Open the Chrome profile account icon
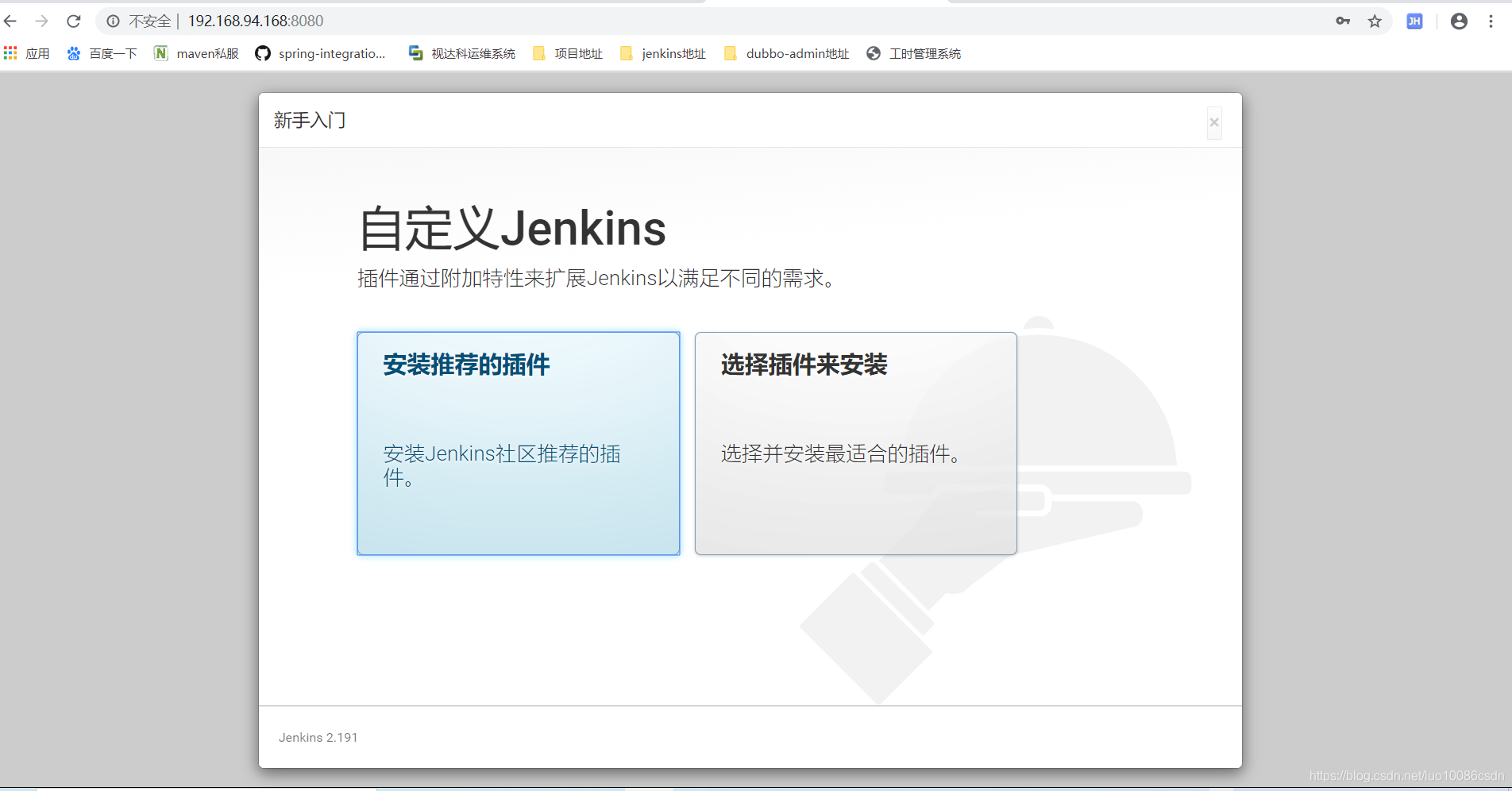 click(1459, 21)
